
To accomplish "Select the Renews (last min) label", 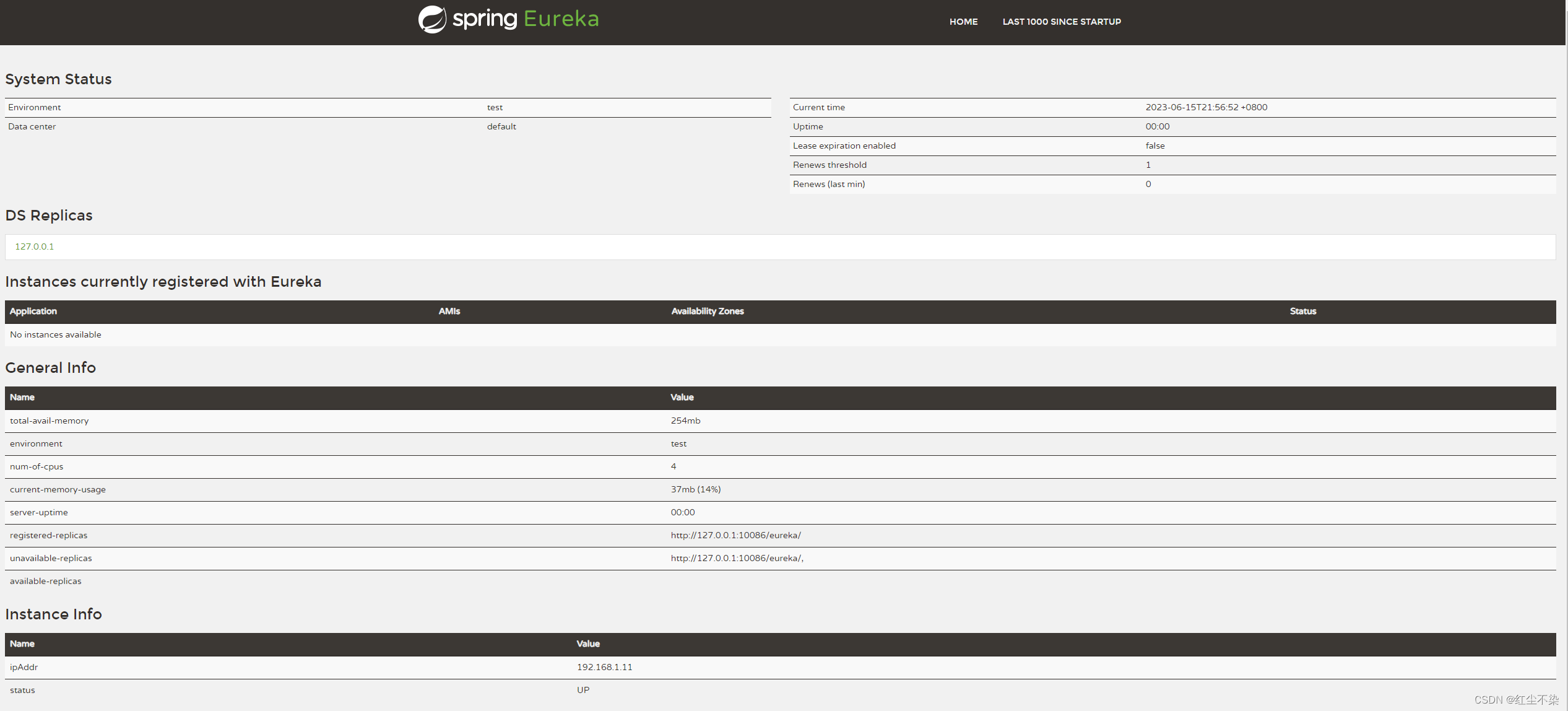I will (829, 184).
